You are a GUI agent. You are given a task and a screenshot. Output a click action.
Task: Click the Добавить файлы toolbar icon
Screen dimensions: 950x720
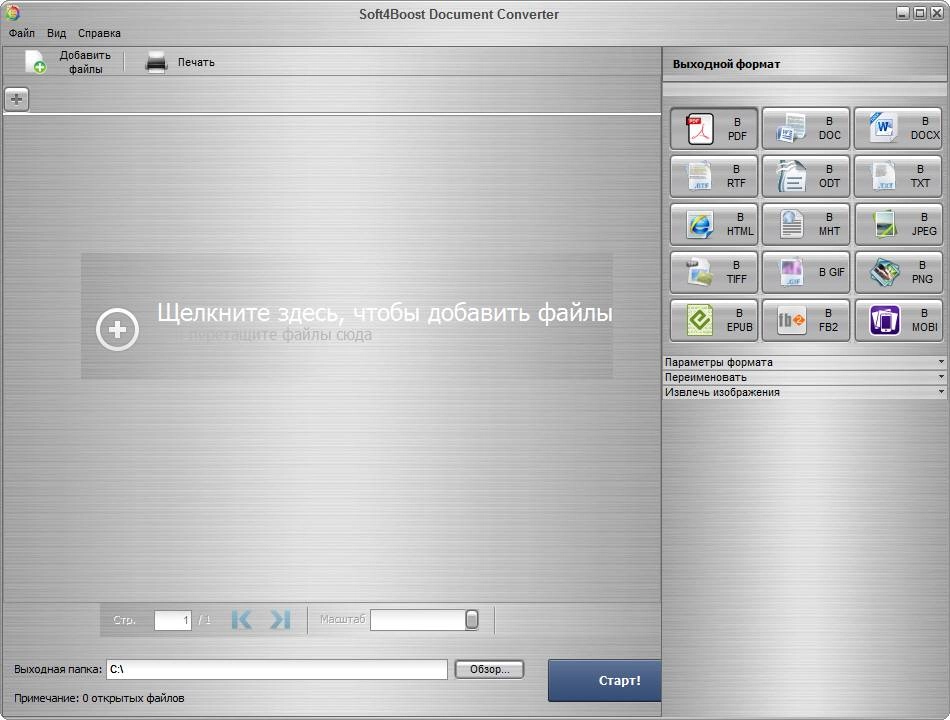[36, 62]
